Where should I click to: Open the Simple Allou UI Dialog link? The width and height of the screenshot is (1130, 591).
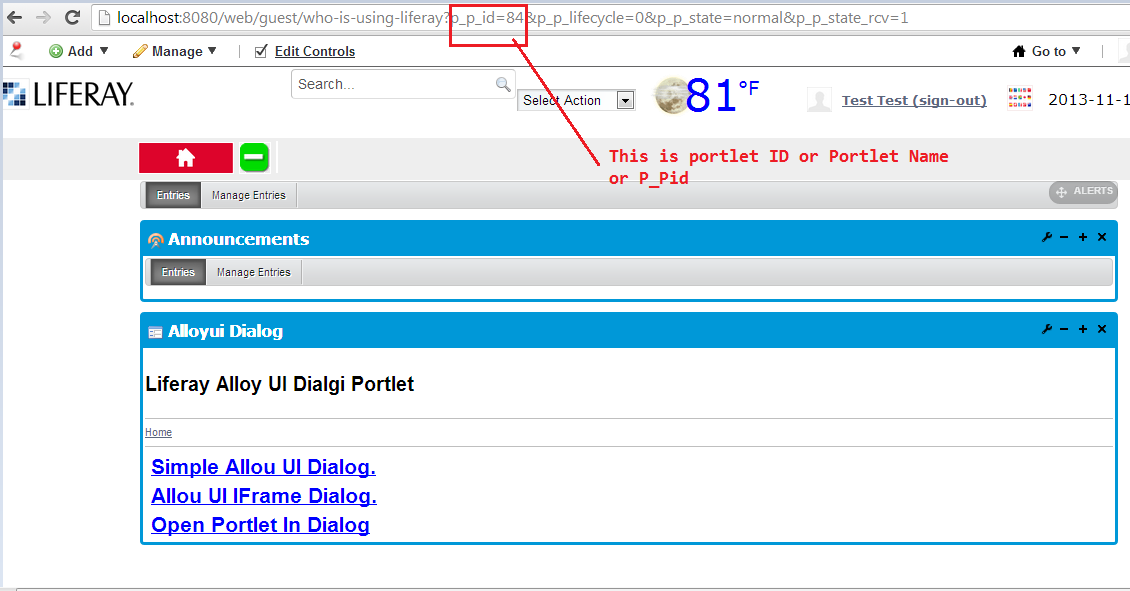click(x=262, y=467)
